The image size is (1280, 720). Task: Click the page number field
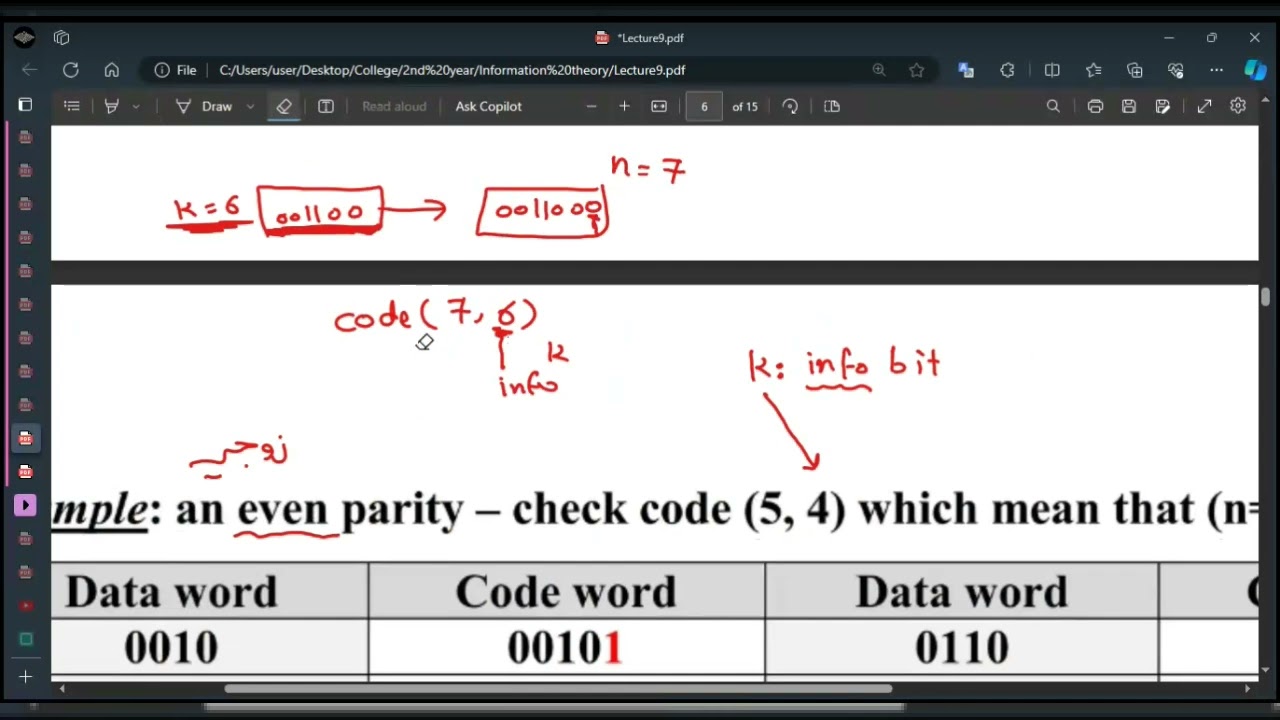pyautogui.click(x=704, y=106)
